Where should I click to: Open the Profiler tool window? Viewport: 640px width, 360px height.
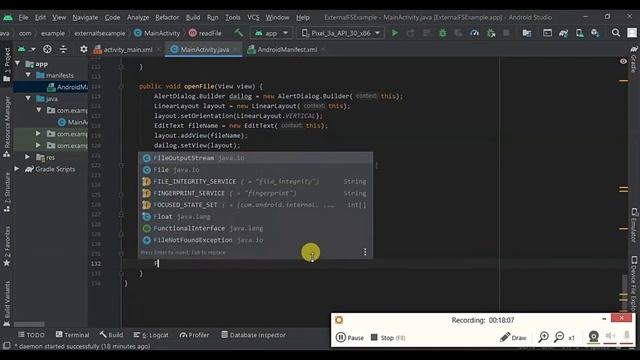click(x=194, y=335)
